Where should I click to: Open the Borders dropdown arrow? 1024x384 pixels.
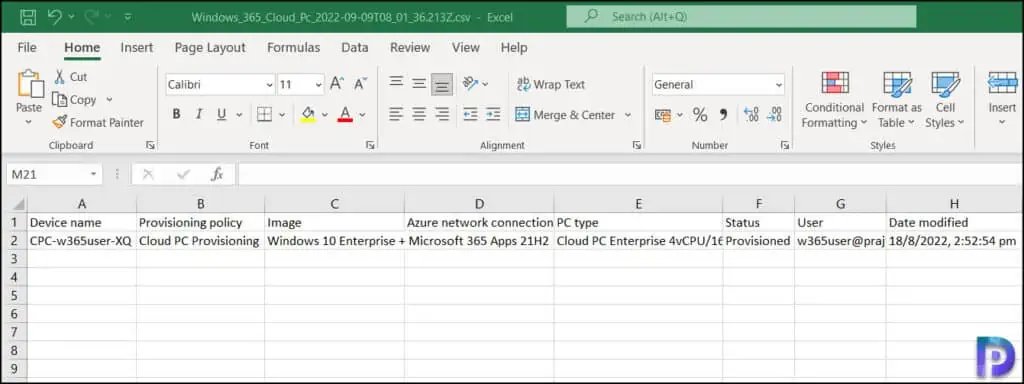pyautogui.click(x=282, y=115)
